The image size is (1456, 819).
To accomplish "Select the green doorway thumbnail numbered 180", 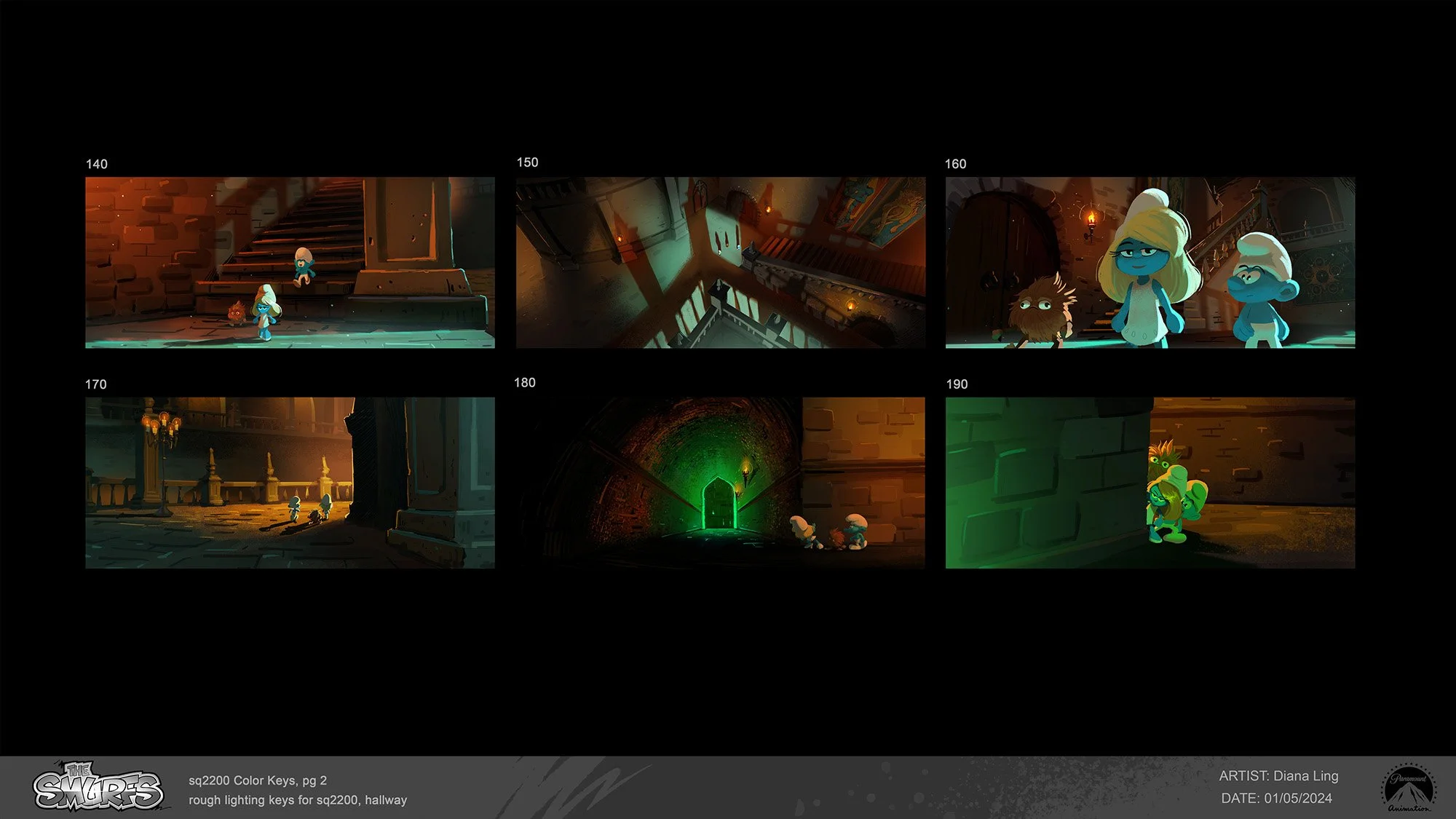I will click(x=721, y=483).
